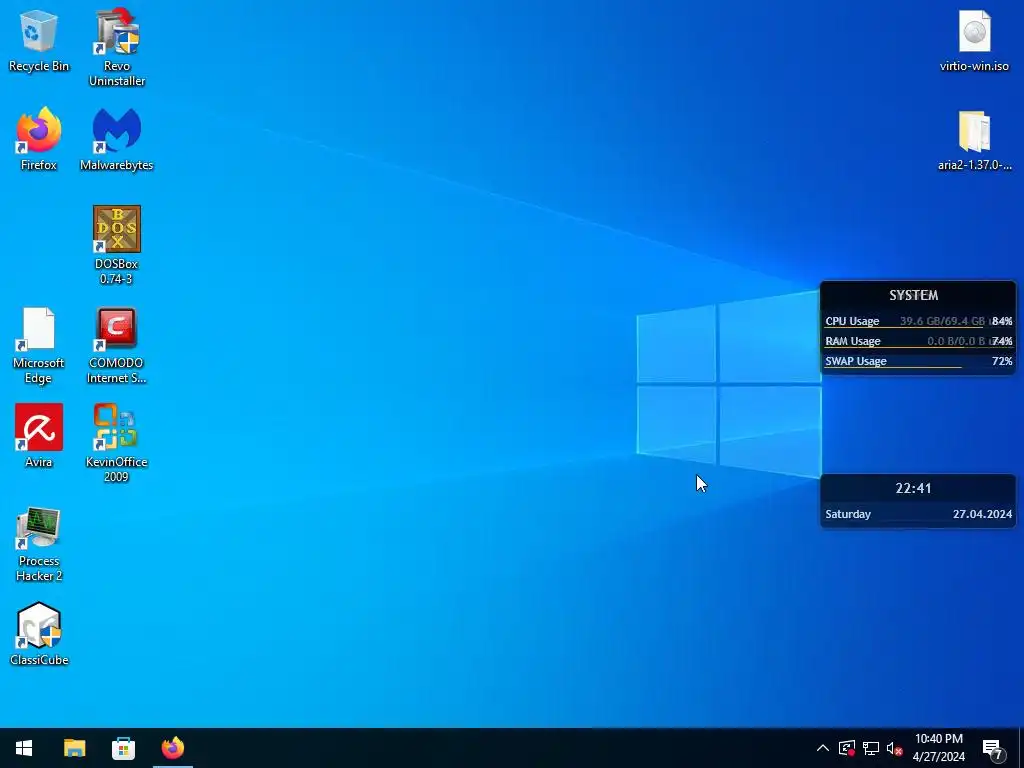Open the Malwarebytes desktop shortcut
This screenshot has width=1024, height=768.
pos(117,139)
